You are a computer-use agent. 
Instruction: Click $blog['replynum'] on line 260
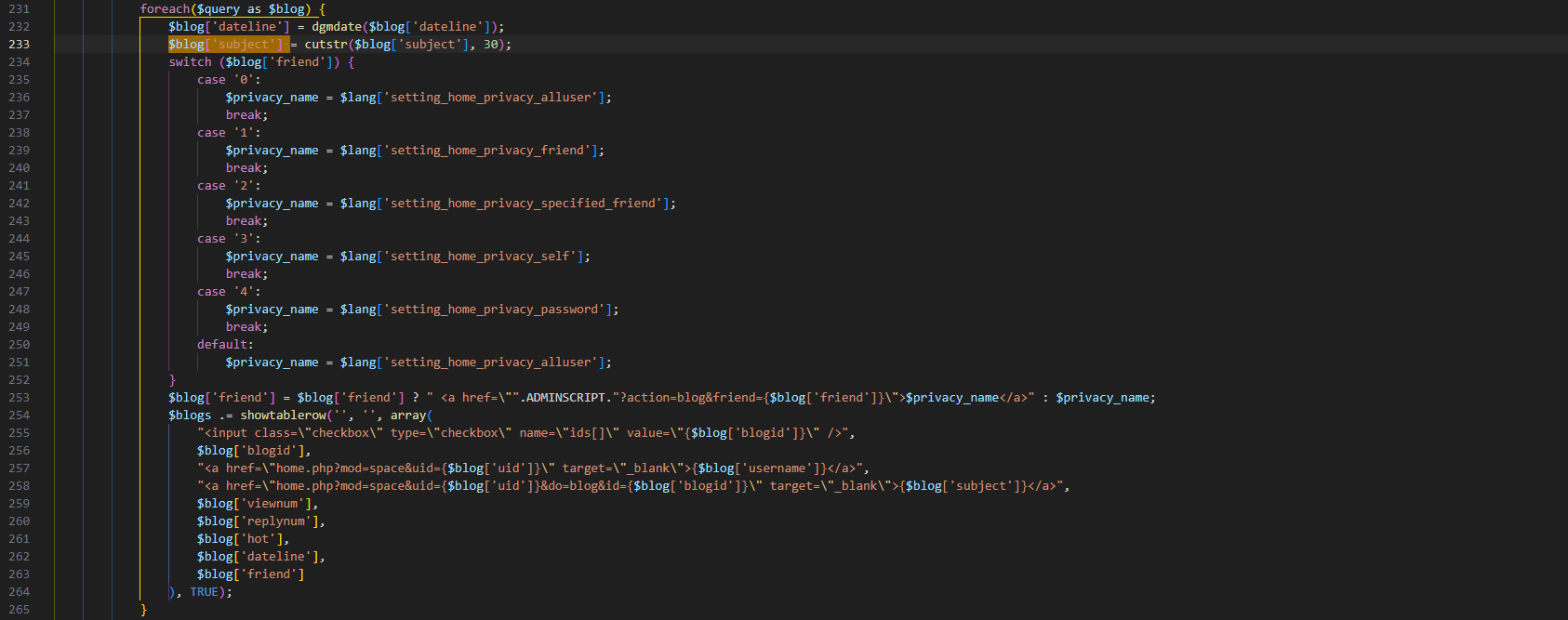[x=258, y=521]
